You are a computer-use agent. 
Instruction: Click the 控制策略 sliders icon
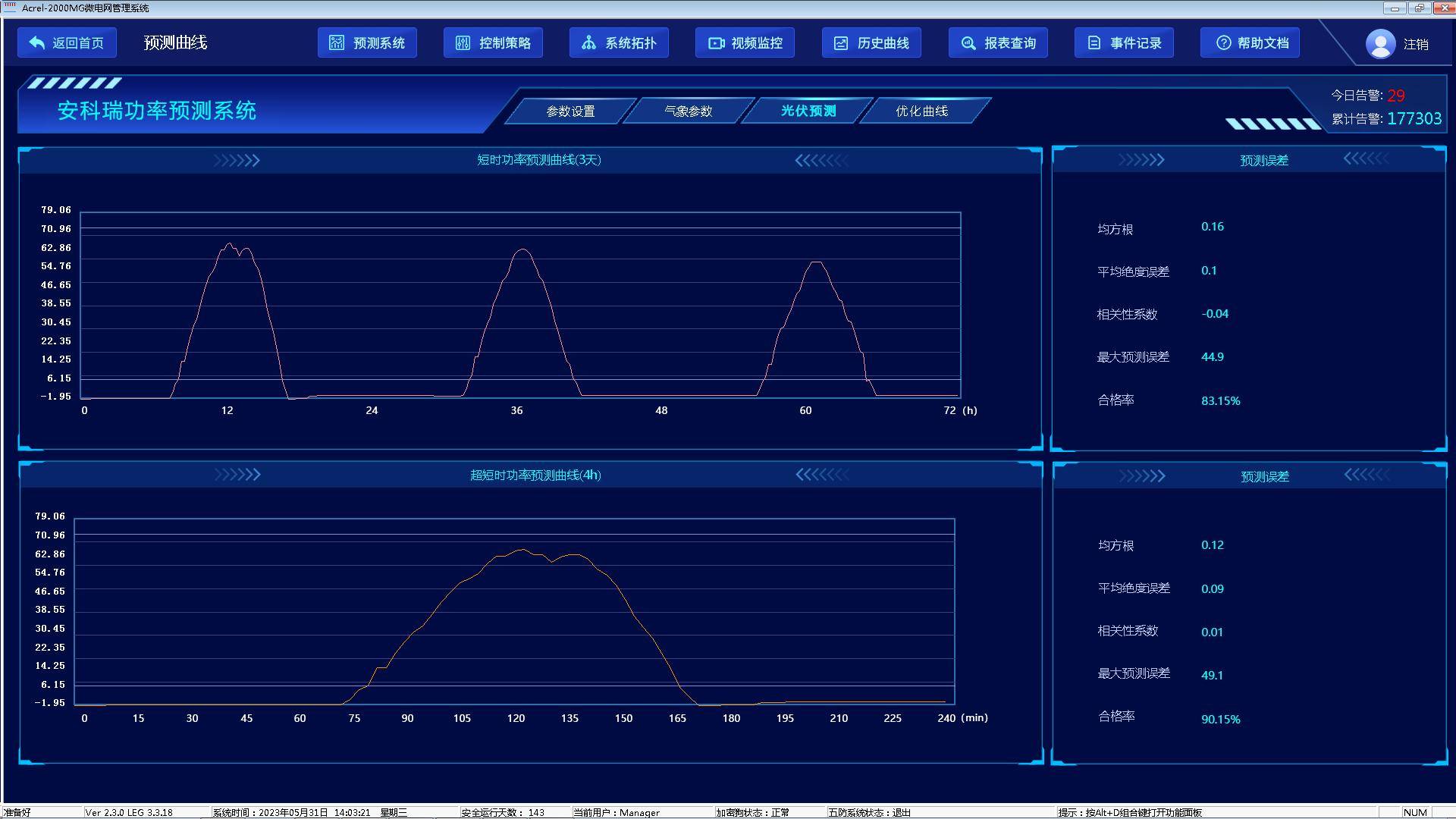[x=463, y=43]
